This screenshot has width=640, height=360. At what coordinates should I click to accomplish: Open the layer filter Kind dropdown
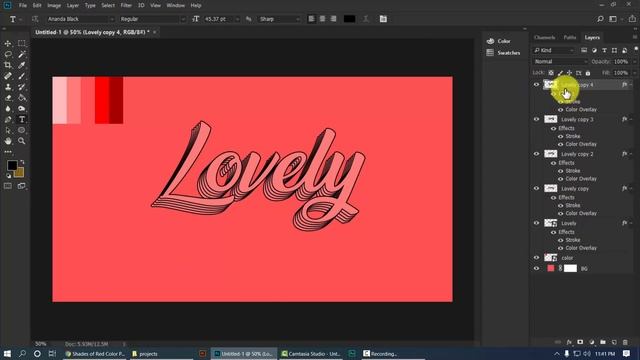553,50
